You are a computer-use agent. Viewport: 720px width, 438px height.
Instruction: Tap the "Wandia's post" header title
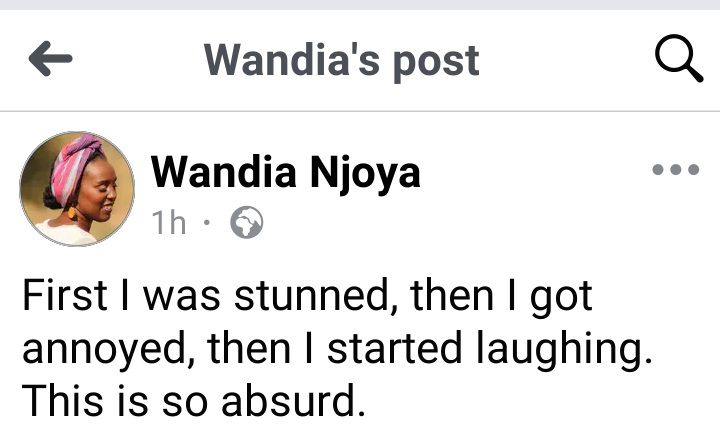click(x=342, y=61)
